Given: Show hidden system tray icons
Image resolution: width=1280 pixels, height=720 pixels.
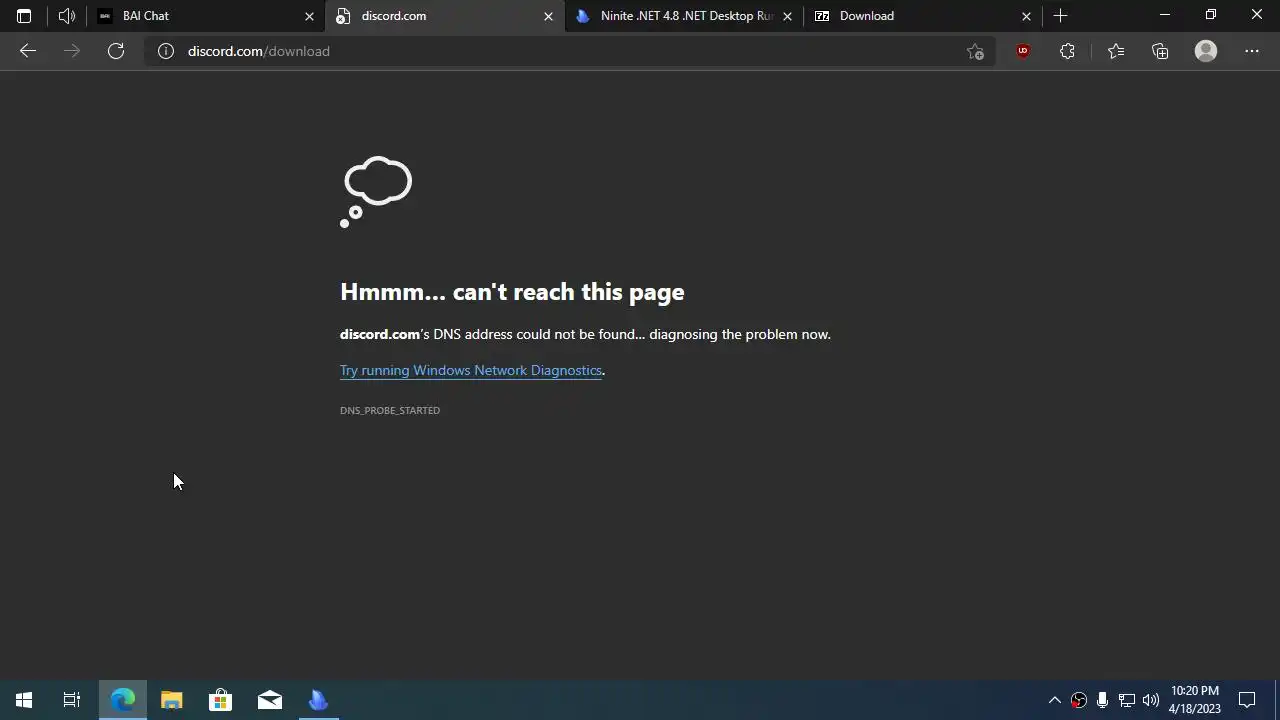Looking at the screenshot, I should (x=1054, y=700).
